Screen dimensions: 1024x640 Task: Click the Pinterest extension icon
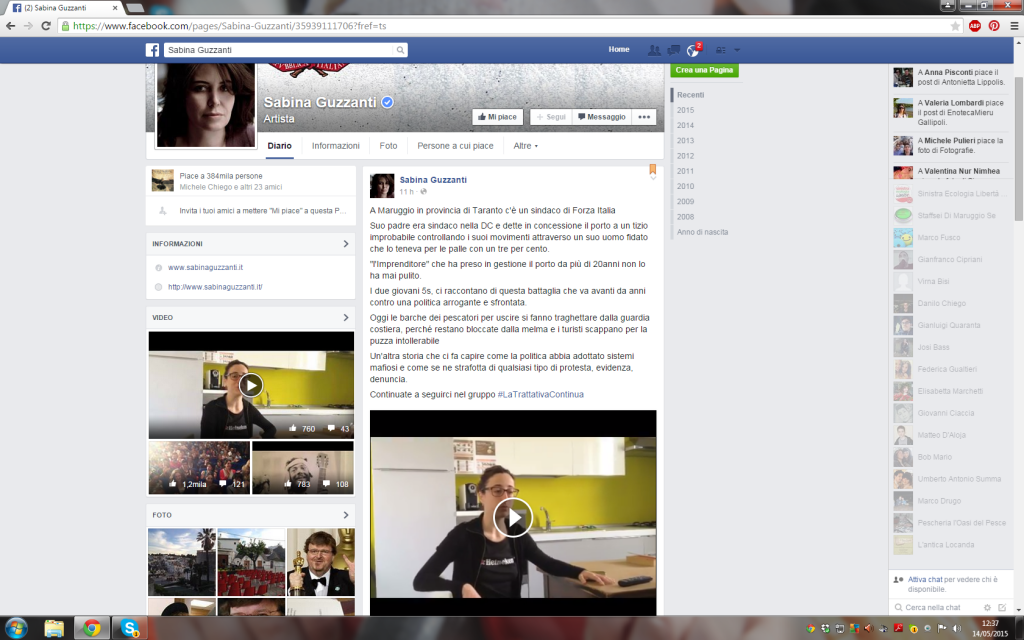(993, 26)
